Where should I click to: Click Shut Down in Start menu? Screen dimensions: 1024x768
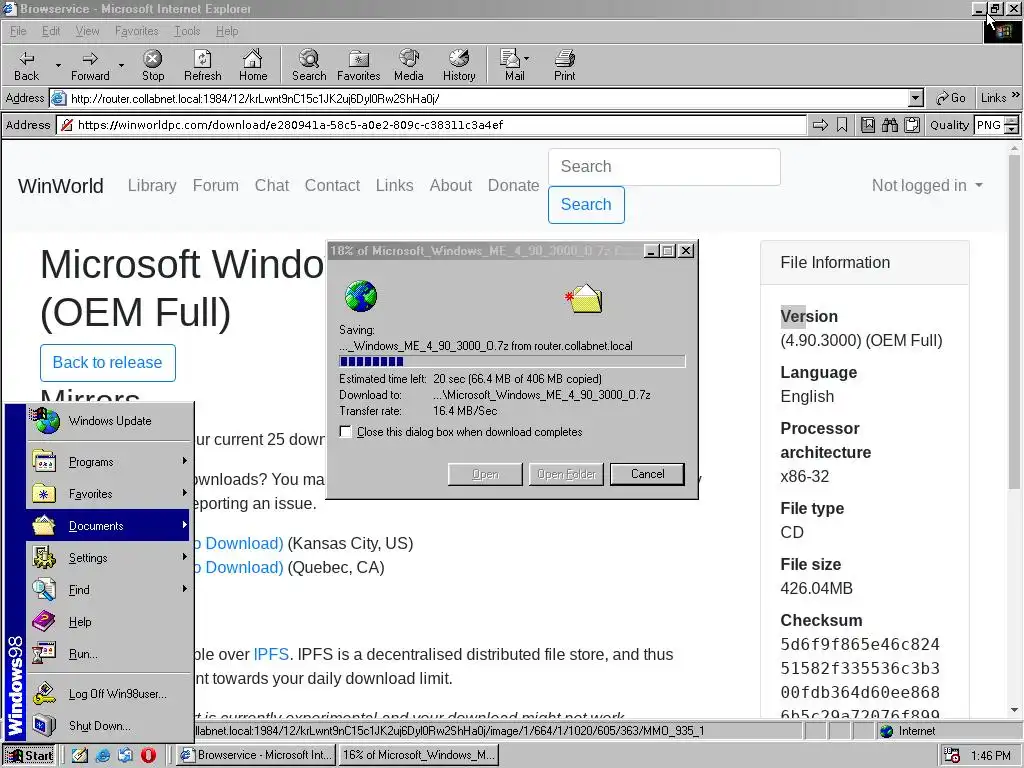(108, 726)
